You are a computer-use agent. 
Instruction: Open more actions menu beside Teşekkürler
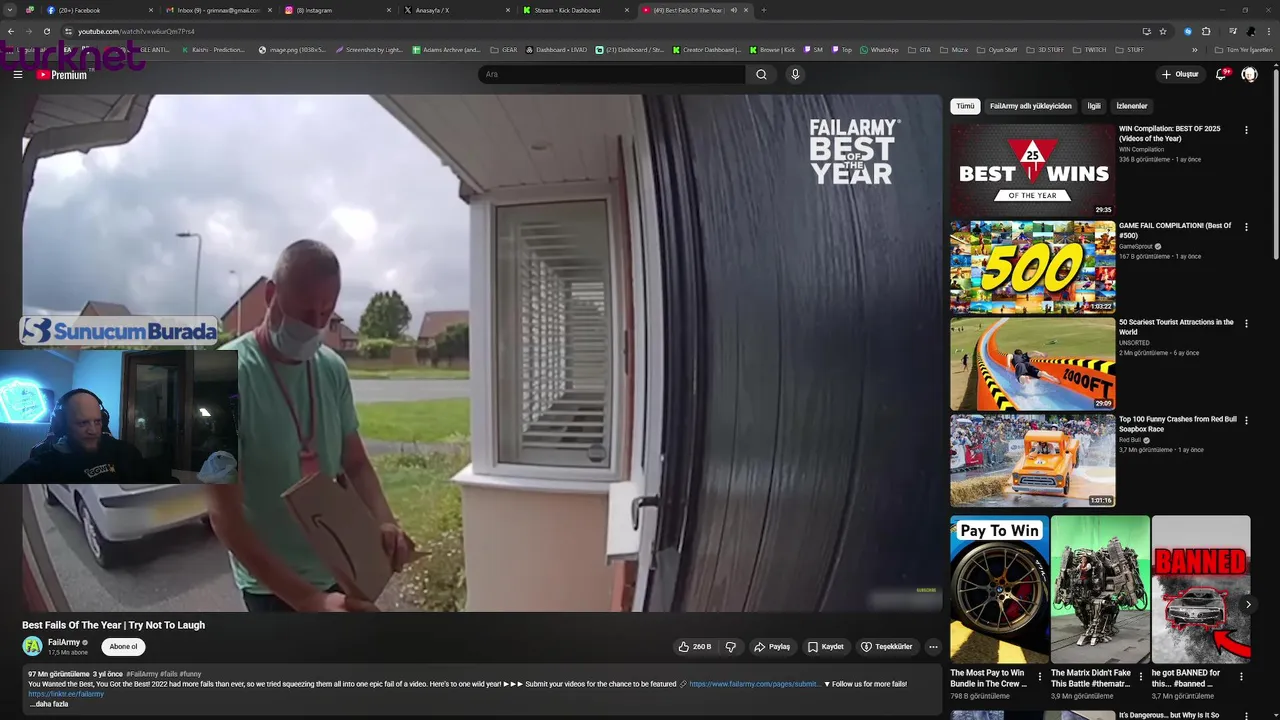coord(933,647)
